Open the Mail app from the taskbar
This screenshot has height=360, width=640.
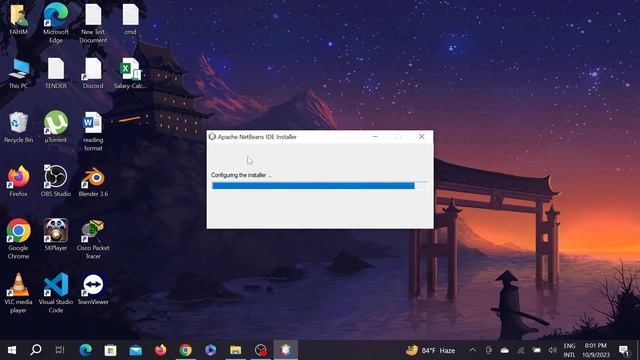(x=136, y=350)
